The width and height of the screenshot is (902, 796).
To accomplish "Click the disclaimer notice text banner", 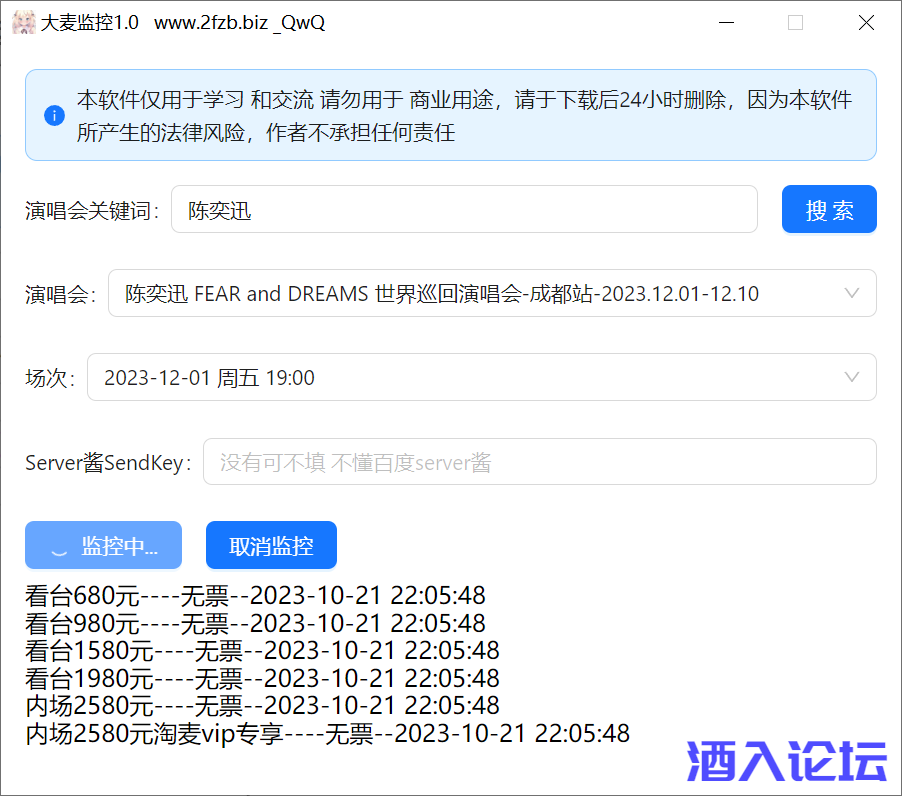I will click(464, 116).
